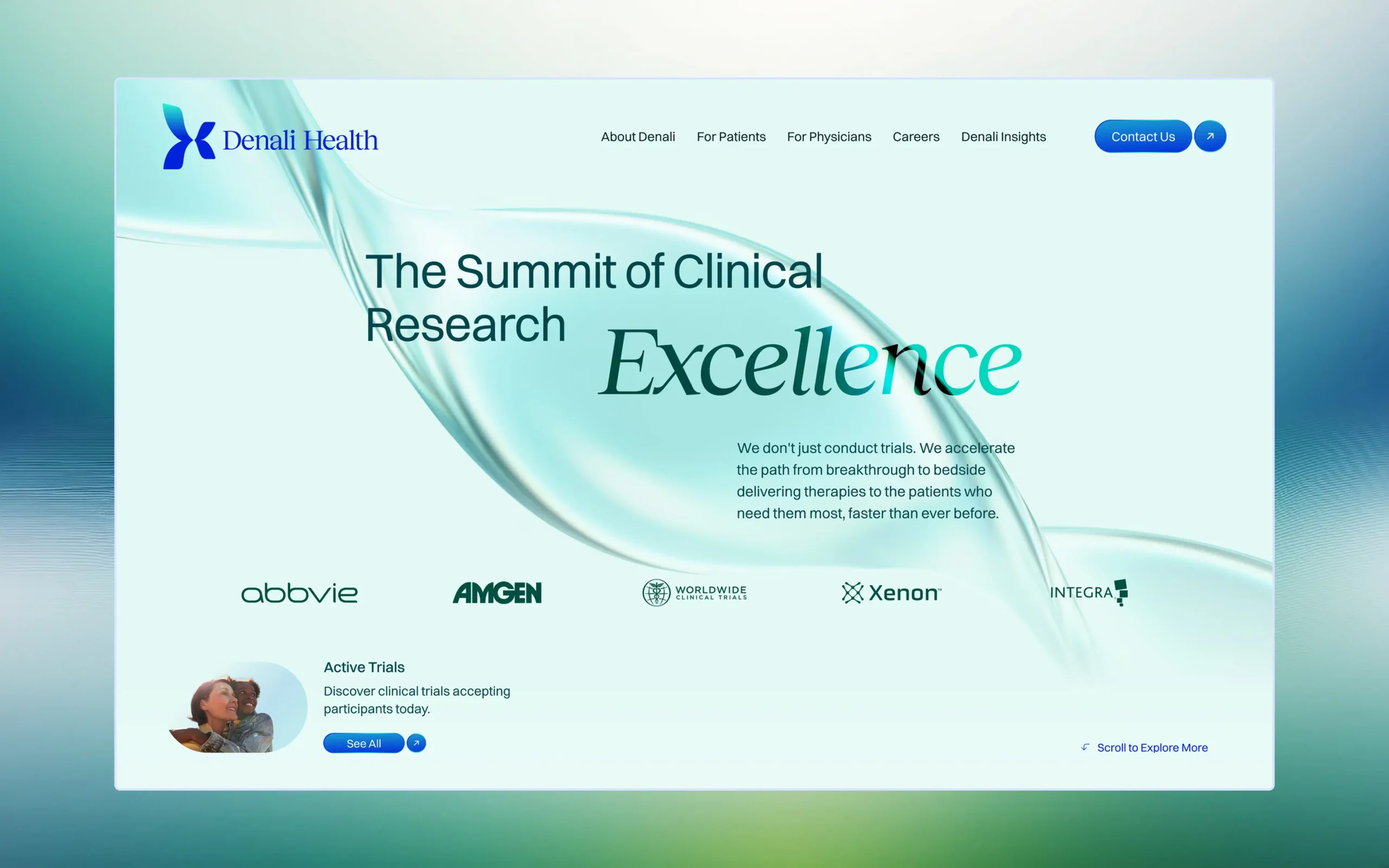Screen dimensions: 1389x868
Task: Click the "Excellence" headline word
Action: [x=810, y=362]
